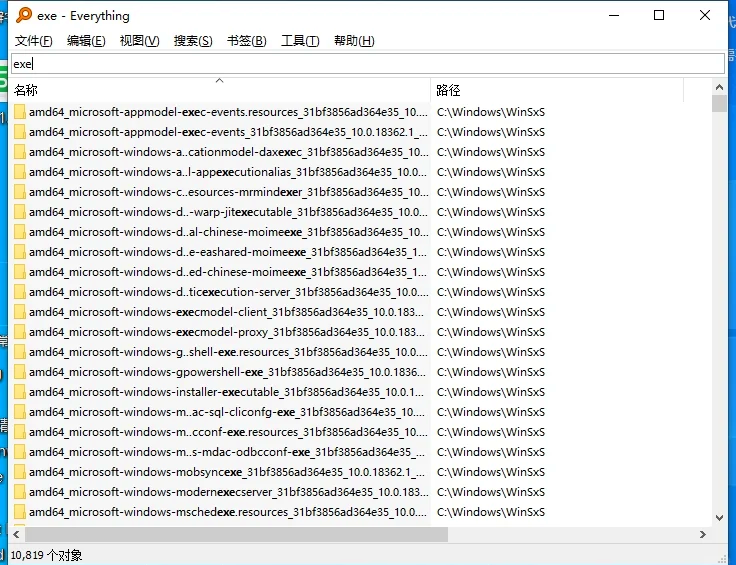
Task: Click folder icon of execmodel-proxy row
Action: pos(20,332)
